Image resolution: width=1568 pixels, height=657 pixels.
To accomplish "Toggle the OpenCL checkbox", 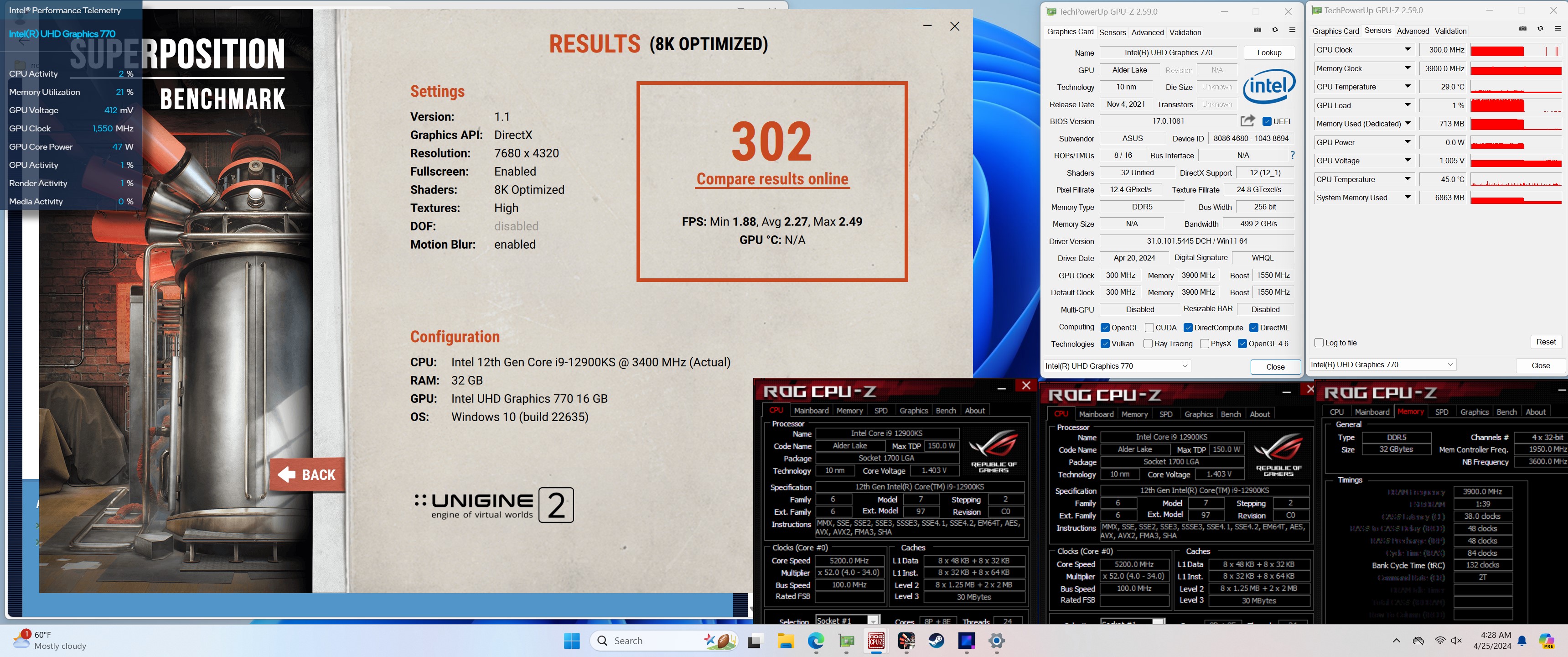I will 1105,328.
